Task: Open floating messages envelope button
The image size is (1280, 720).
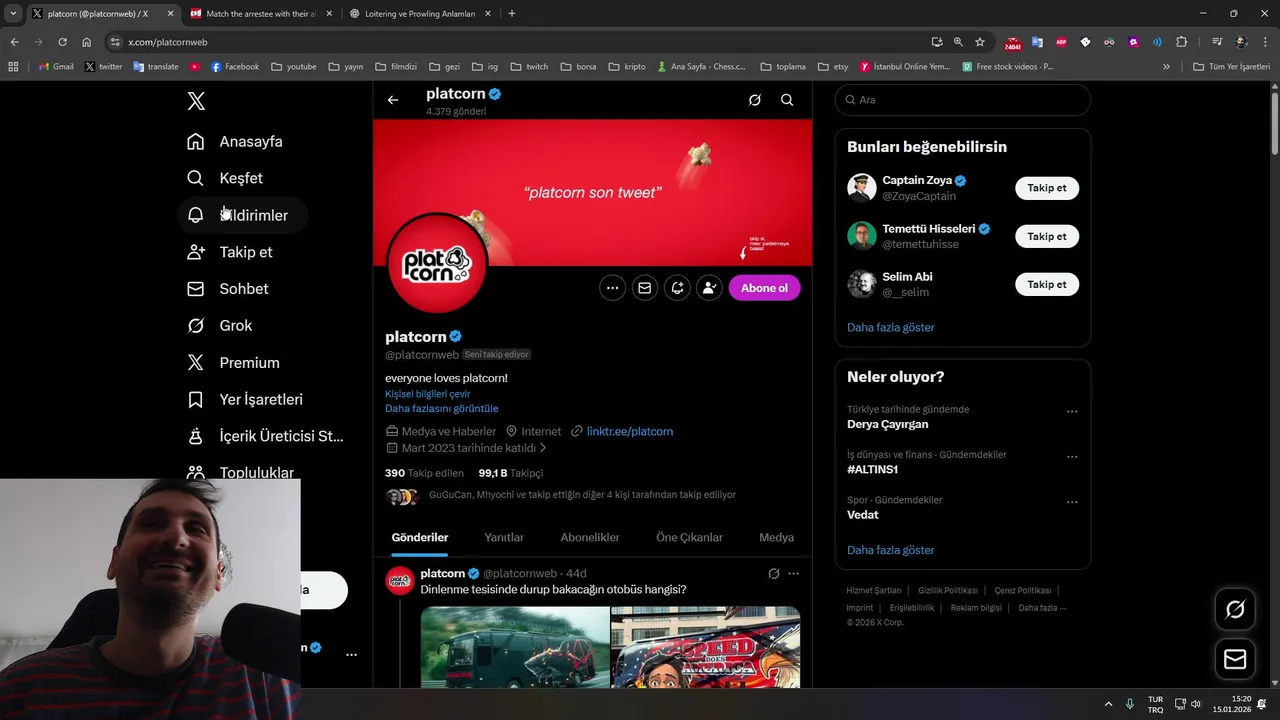Action: [x=1235, y=659]
